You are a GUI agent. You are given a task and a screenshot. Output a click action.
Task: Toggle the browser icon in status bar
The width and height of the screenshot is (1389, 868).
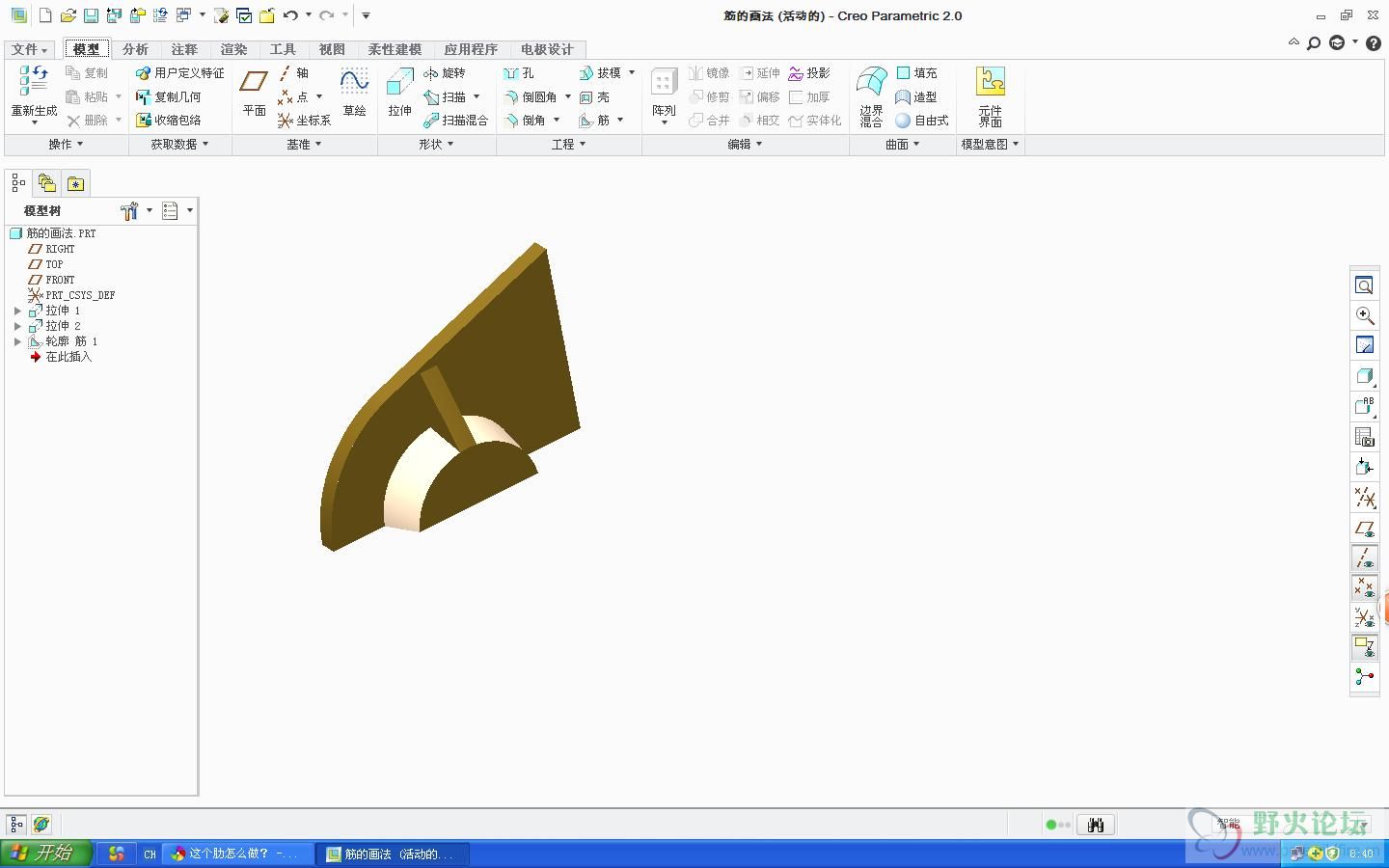click(x=41, y=825)
